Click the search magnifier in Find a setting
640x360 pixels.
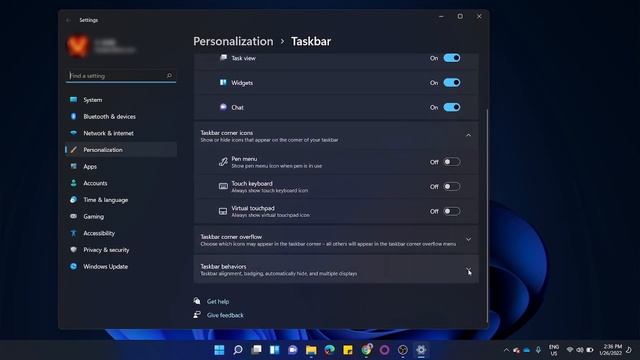tap(169, 76)
